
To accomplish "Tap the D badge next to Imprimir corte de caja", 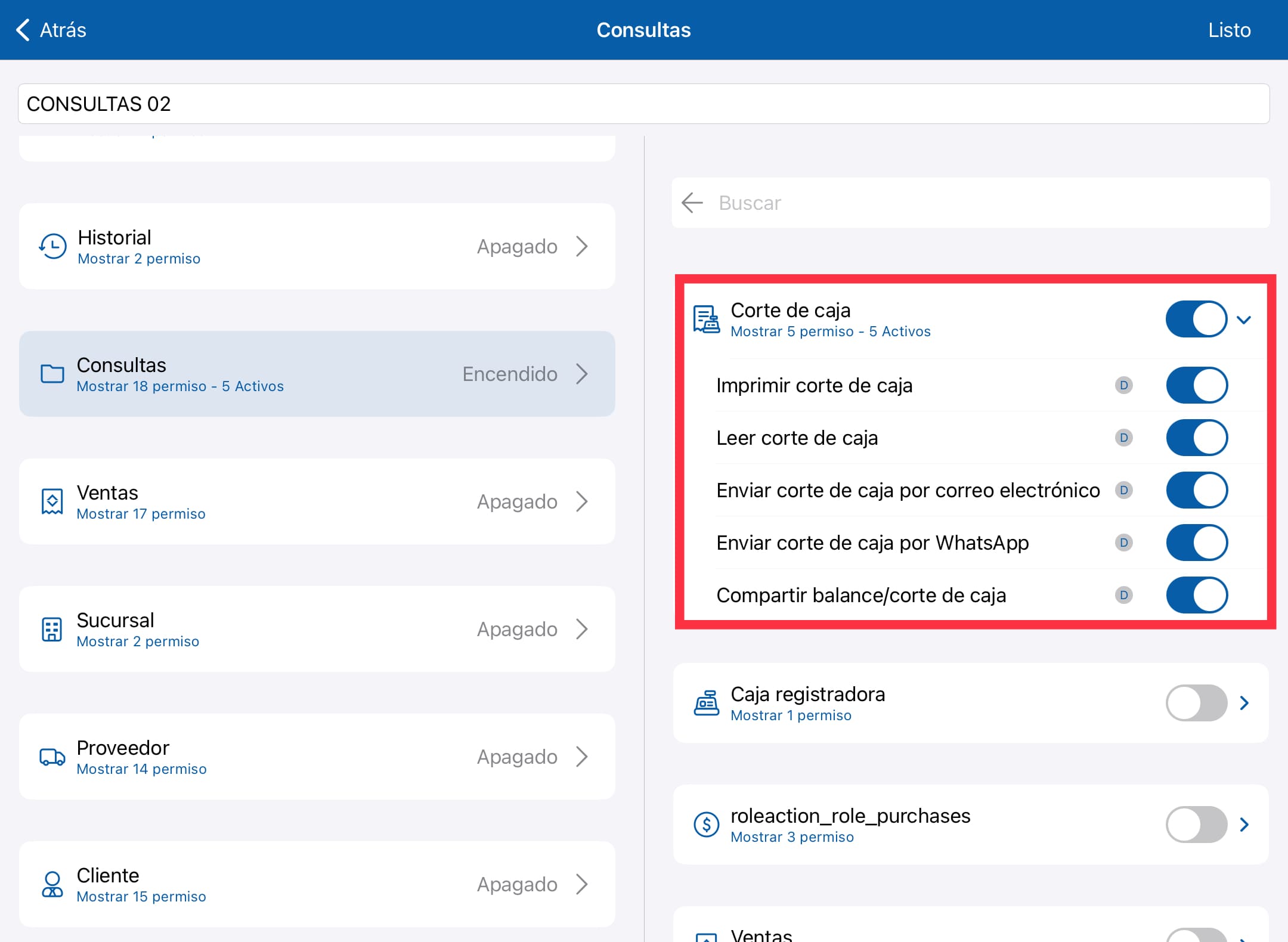I will (1124, 385).
